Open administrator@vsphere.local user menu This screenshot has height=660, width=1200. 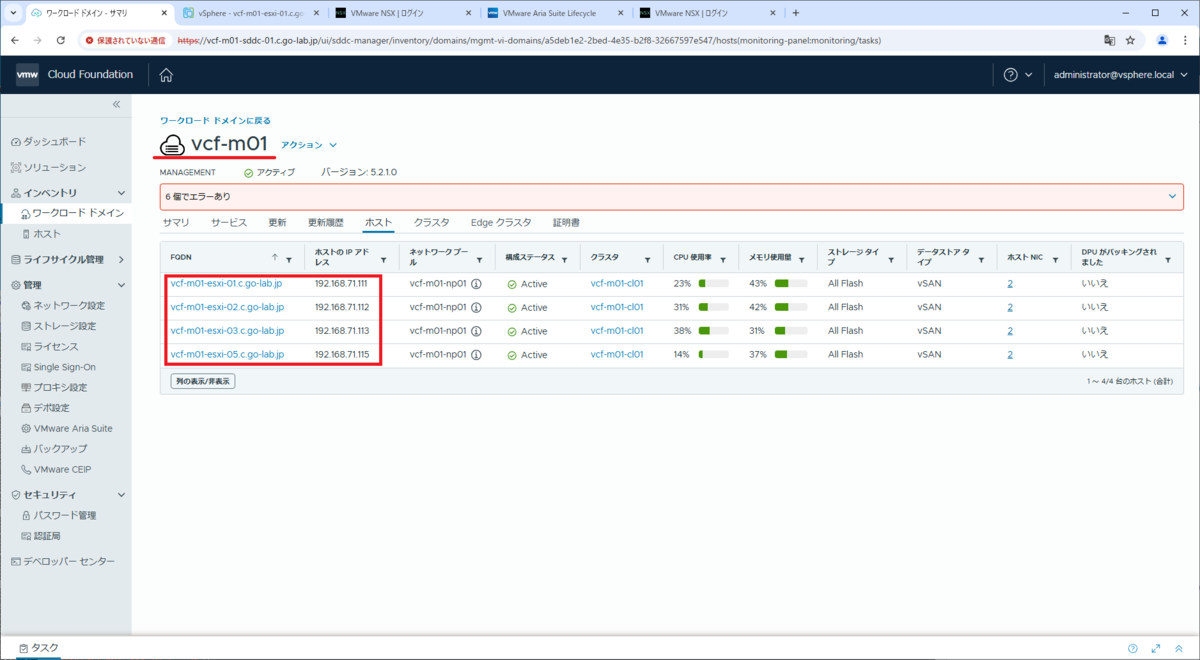point(1121,75)
